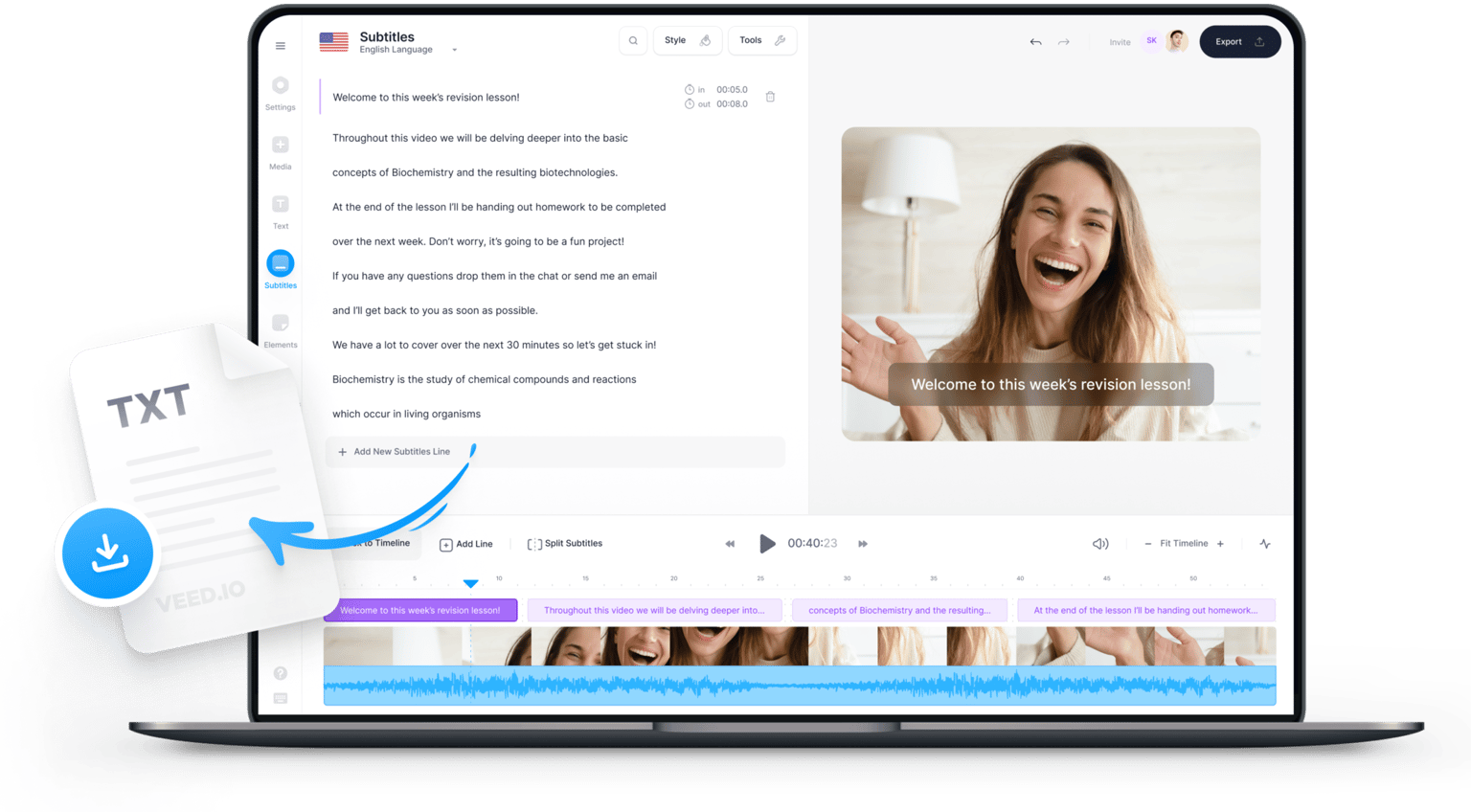This screenshot has height=812, width=1471.
Task: Click the undo arrow icon
Action: coord(1035,41)
